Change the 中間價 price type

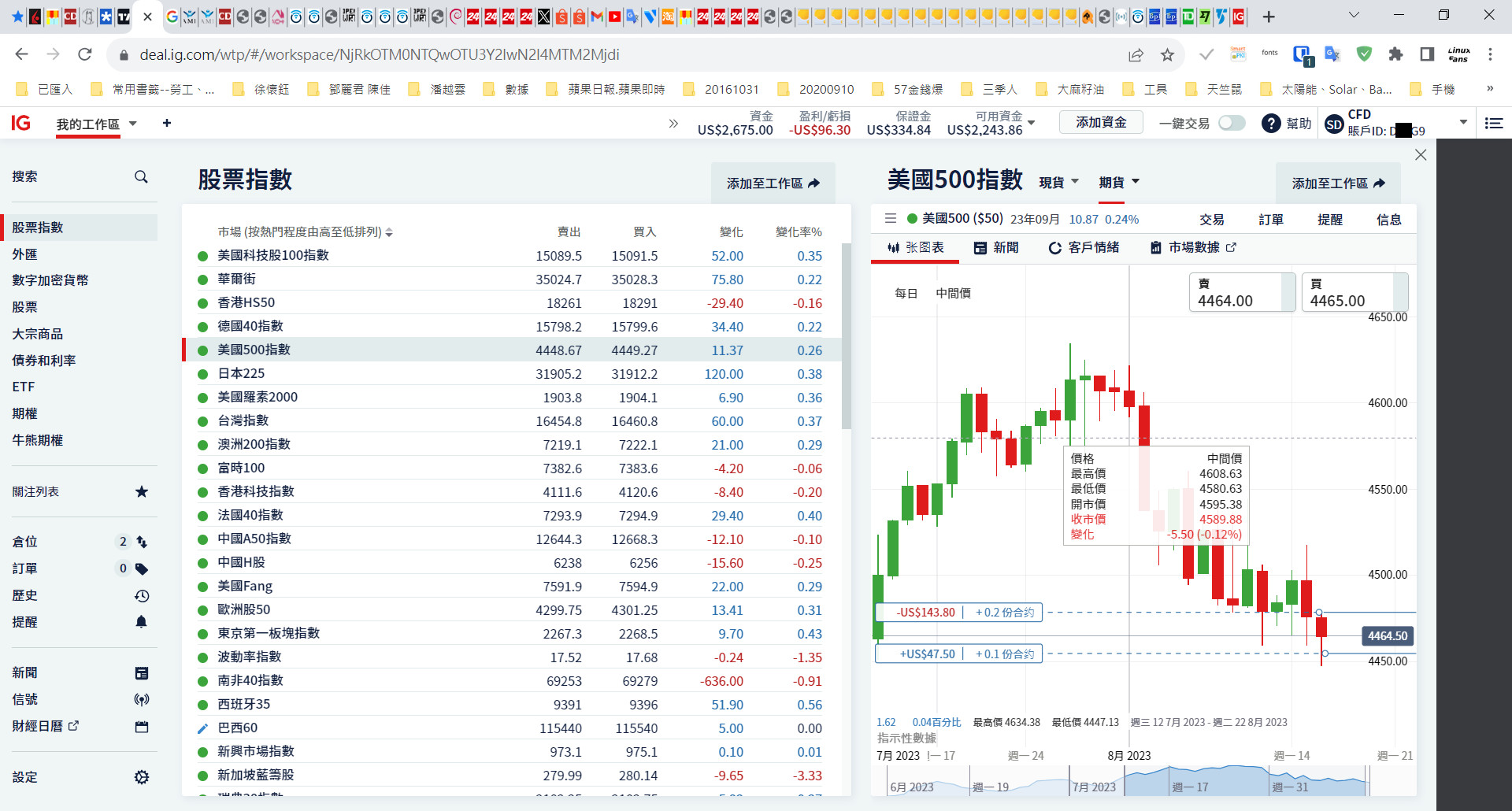click(953, 294)
